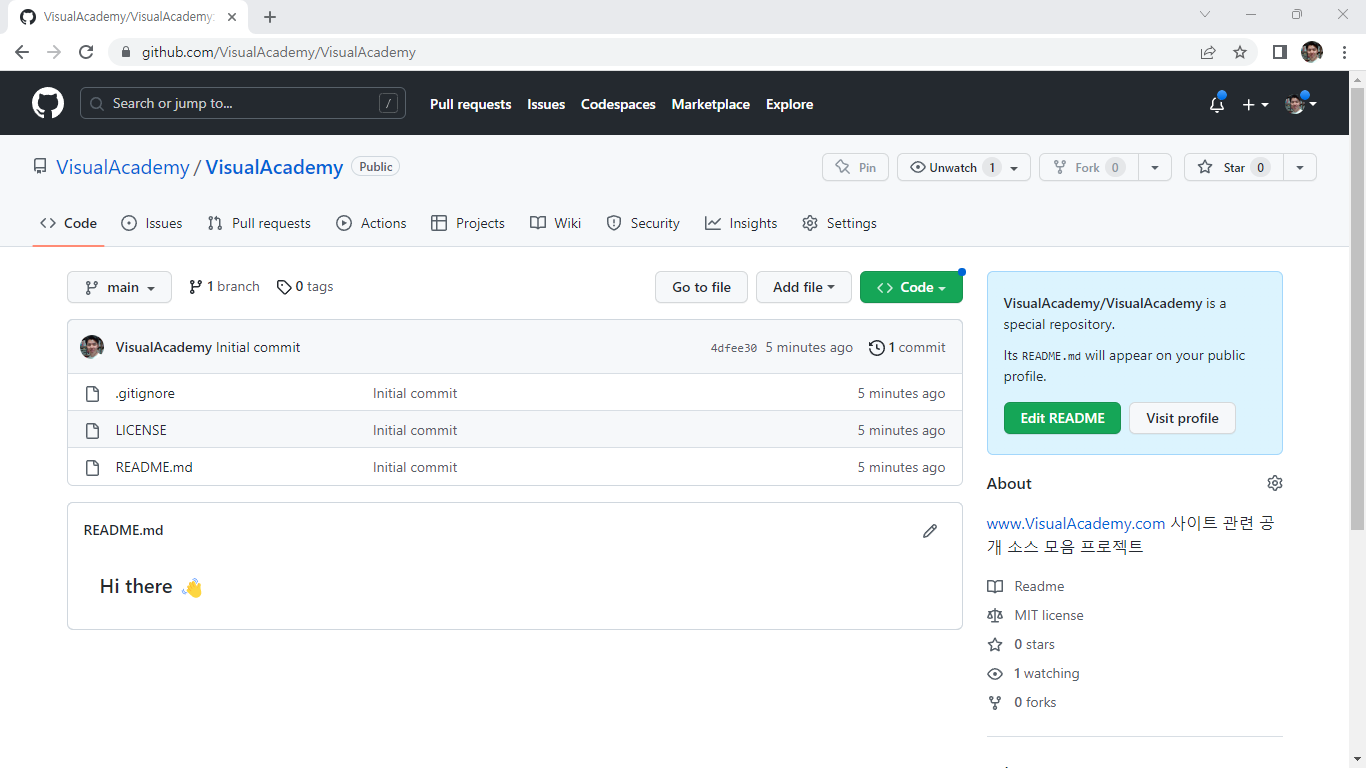This screenshot has width=1366, height=768.
Task: Pin the repository to profile
Action: click(855, 168)
